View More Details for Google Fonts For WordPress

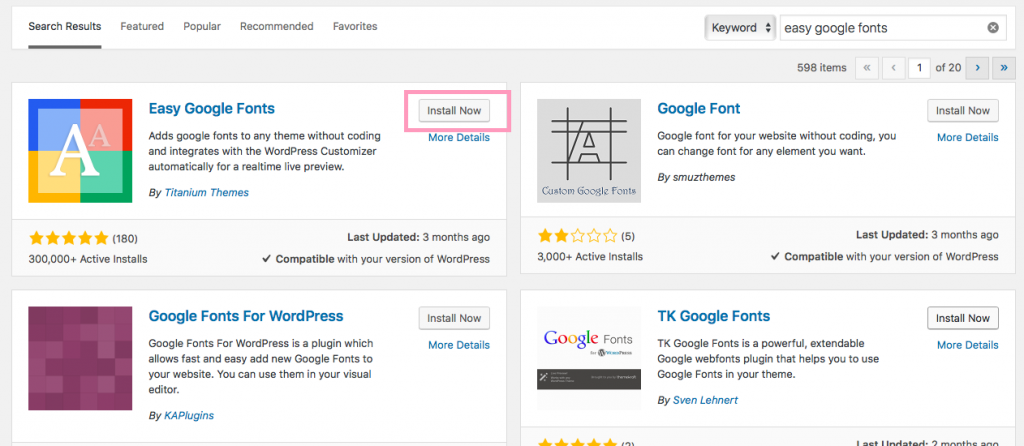(x=458, y=345)
